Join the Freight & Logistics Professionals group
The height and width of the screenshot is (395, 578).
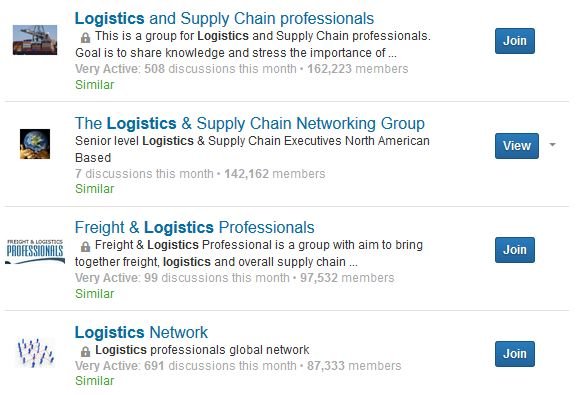coord(515,250)
